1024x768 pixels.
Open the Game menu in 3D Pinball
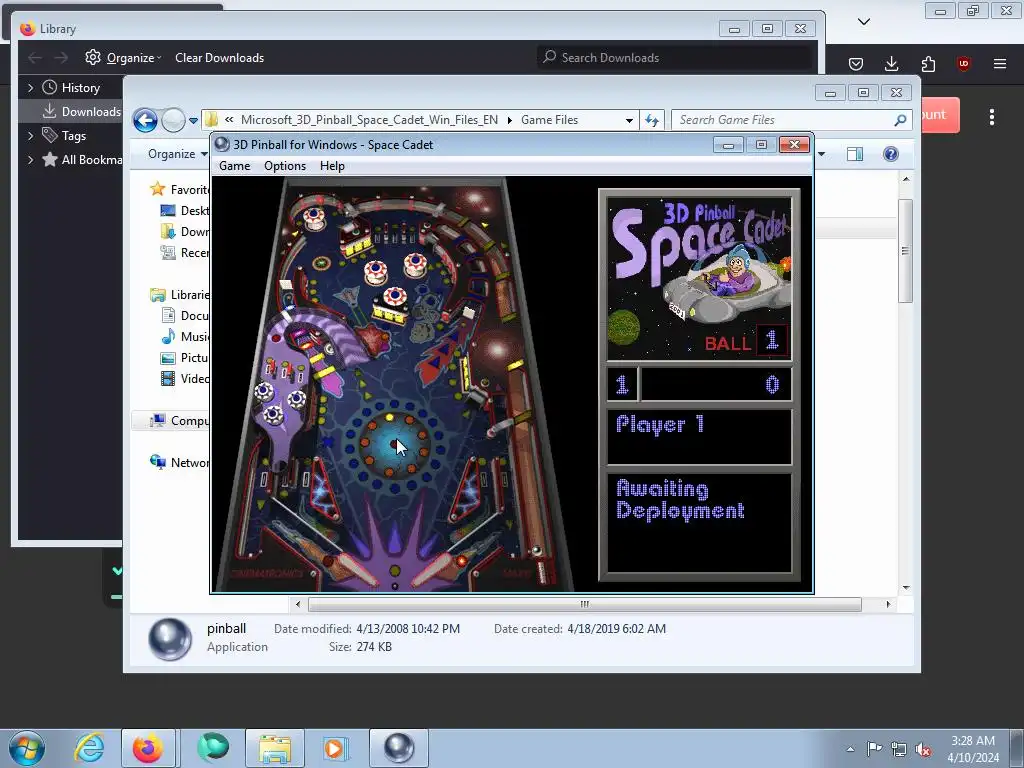click(234, 166)
